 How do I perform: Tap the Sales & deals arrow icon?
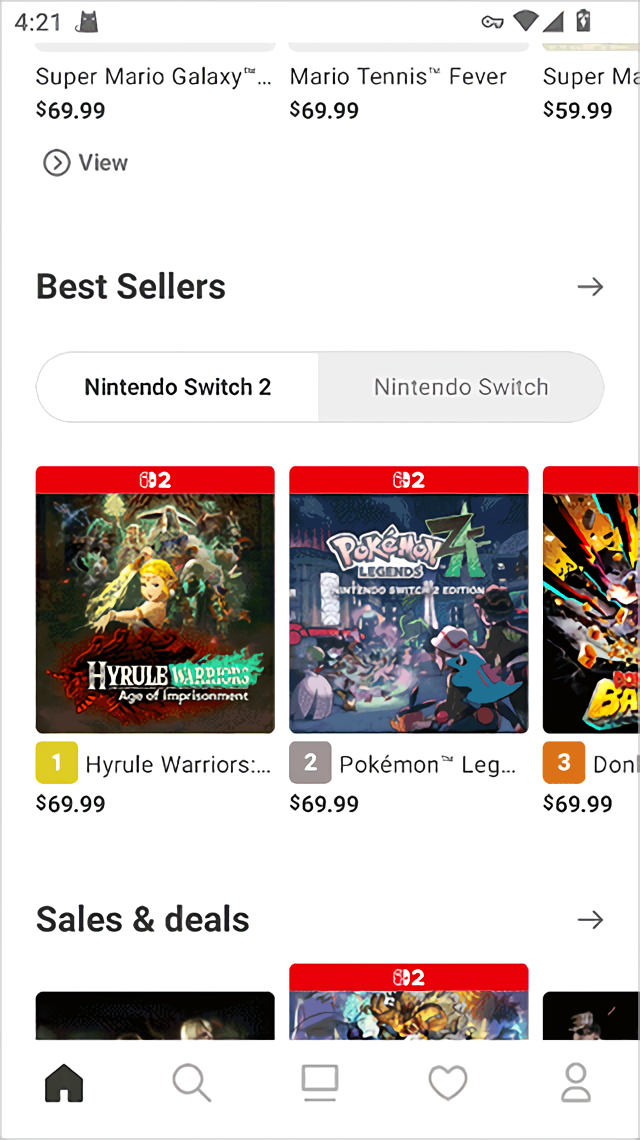591,920
